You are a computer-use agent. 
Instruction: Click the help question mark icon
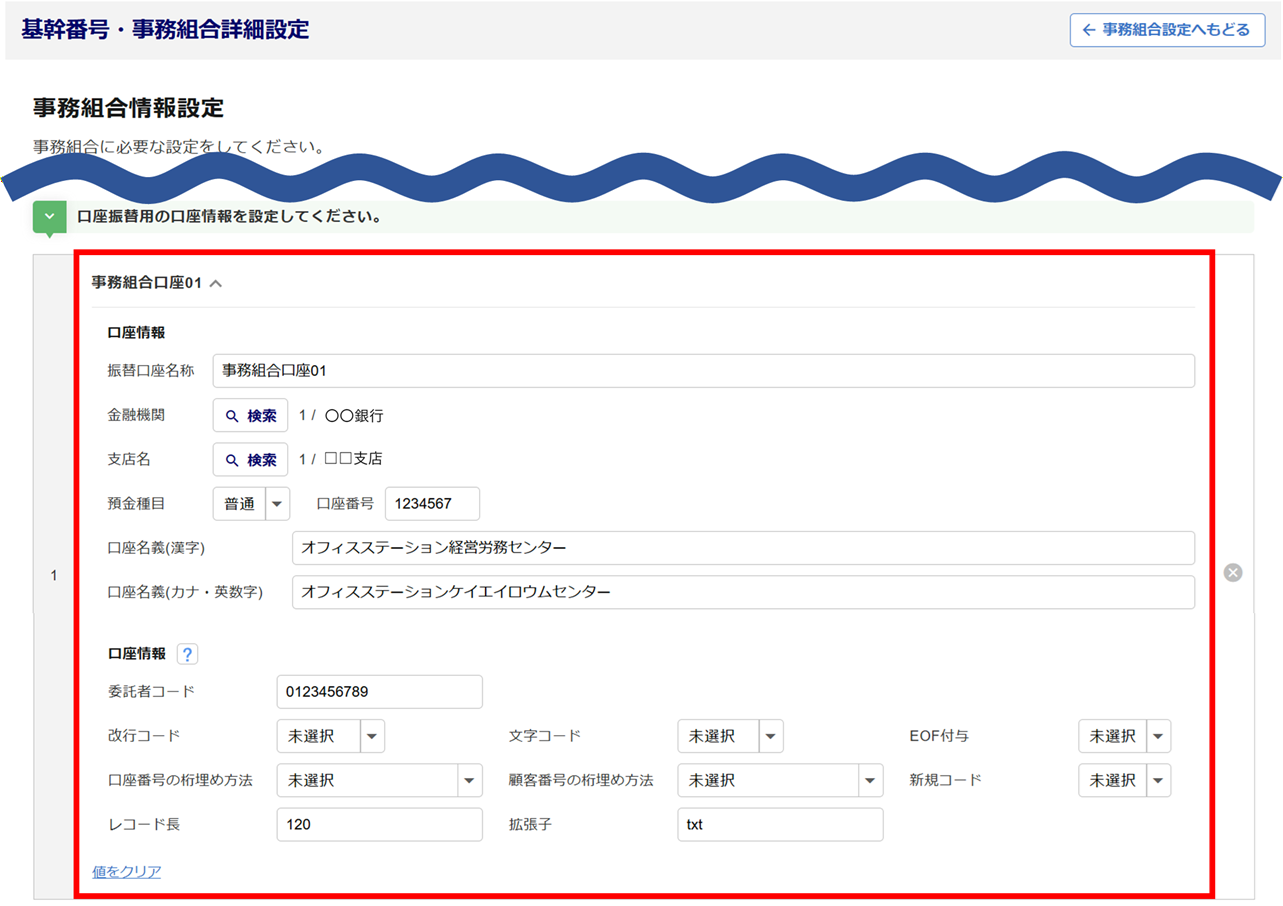pos(187,654)
